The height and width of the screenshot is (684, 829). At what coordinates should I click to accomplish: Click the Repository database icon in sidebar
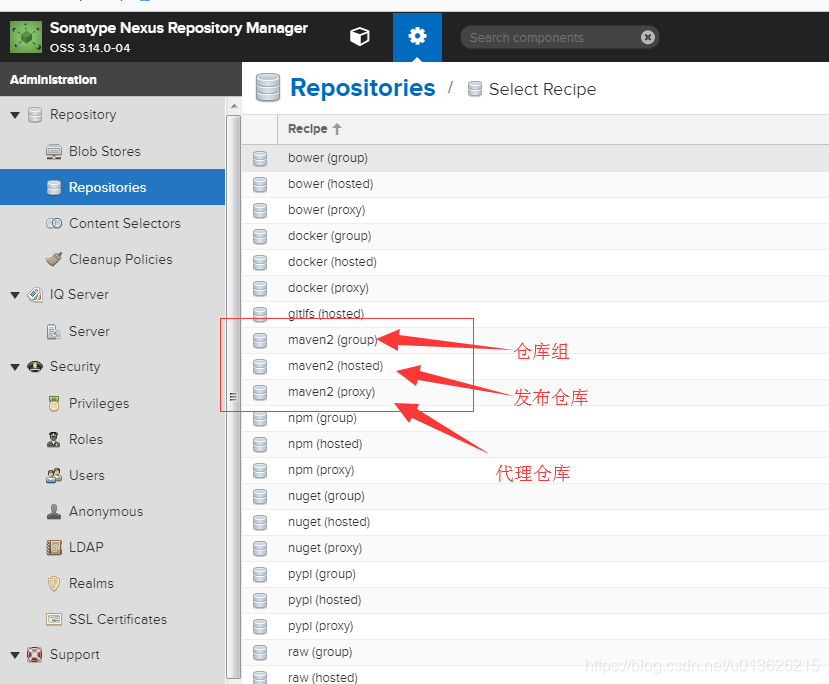pyautogui.click(x=35, y=115)
